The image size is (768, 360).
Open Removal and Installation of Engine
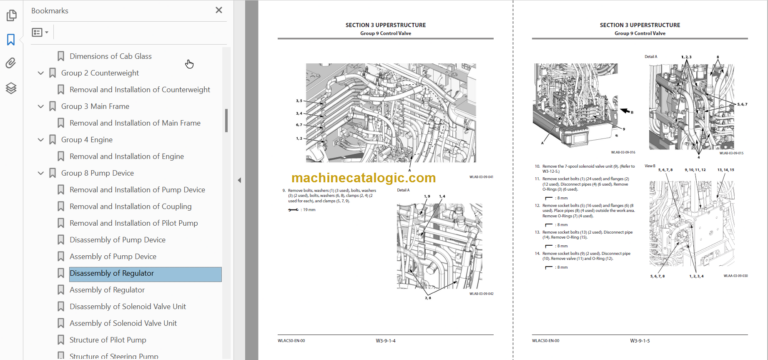point(126,156)
